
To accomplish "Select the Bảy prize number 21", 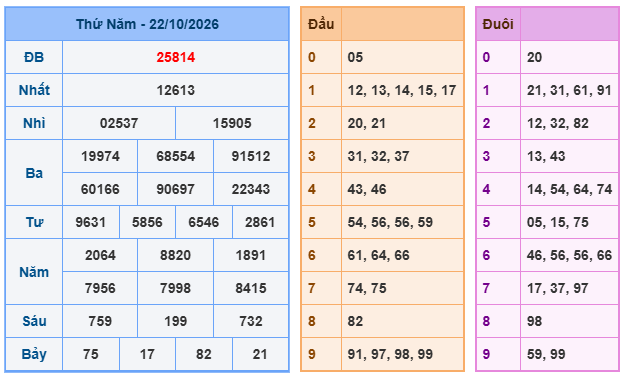I will pos(260,354).
